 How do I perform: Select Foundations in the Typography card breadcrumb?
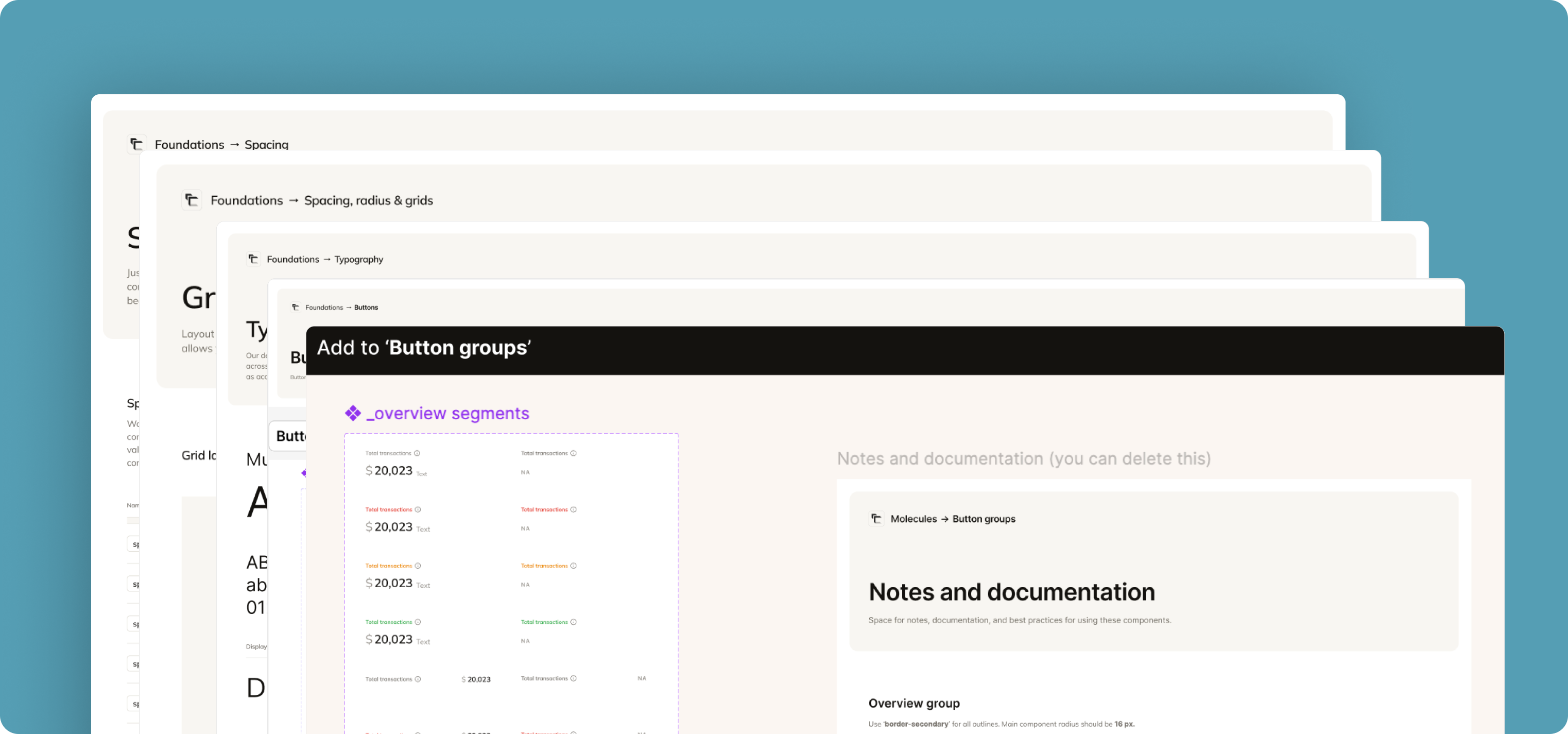[293, 259]
